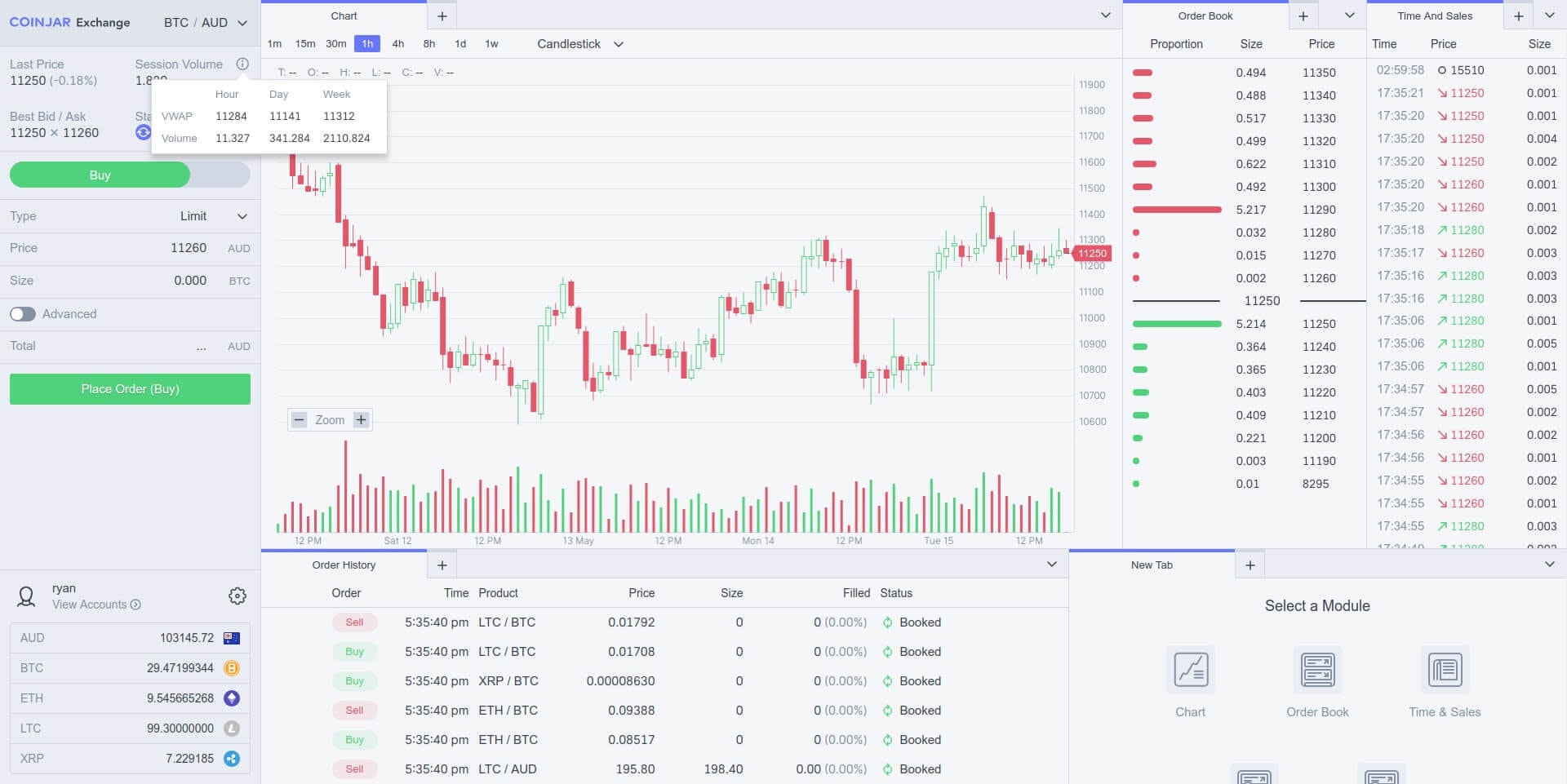The height and width of the screenshot is (784, 1567).
Task: Select the 30m chart interval
Action: 336,44
